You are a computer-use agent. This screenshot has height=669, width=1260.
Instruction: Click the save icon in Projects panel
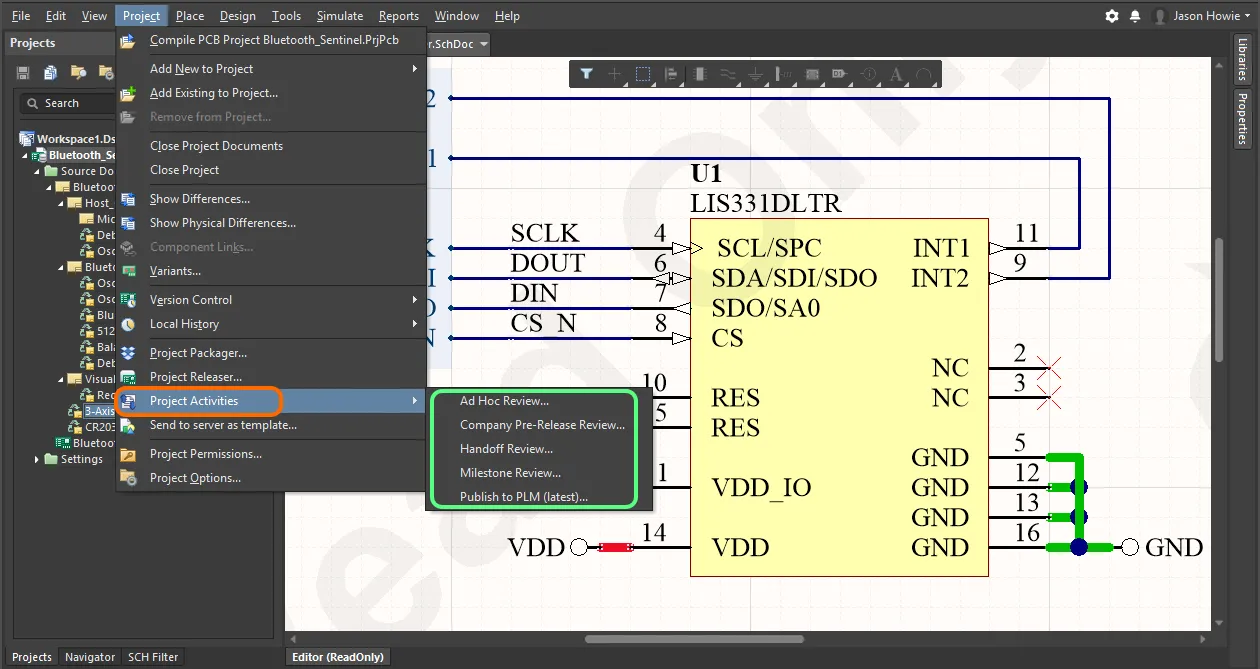tap(23, 72)
